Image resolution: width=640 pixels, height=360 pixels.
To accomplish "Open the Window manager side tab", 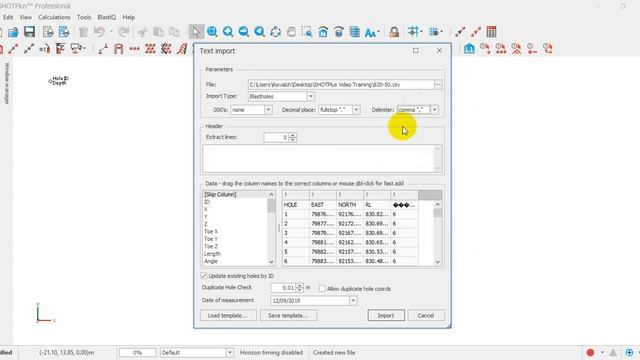I will click(x=7, y=83).
